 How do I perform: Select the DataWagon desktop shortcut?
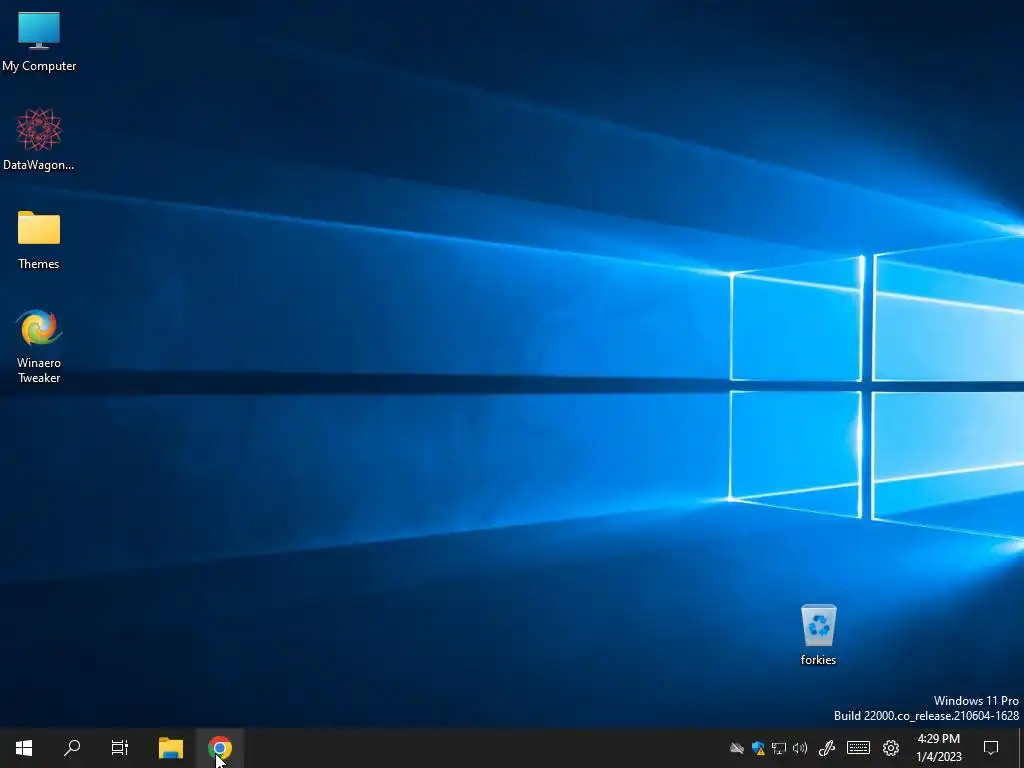pos(39,139)
